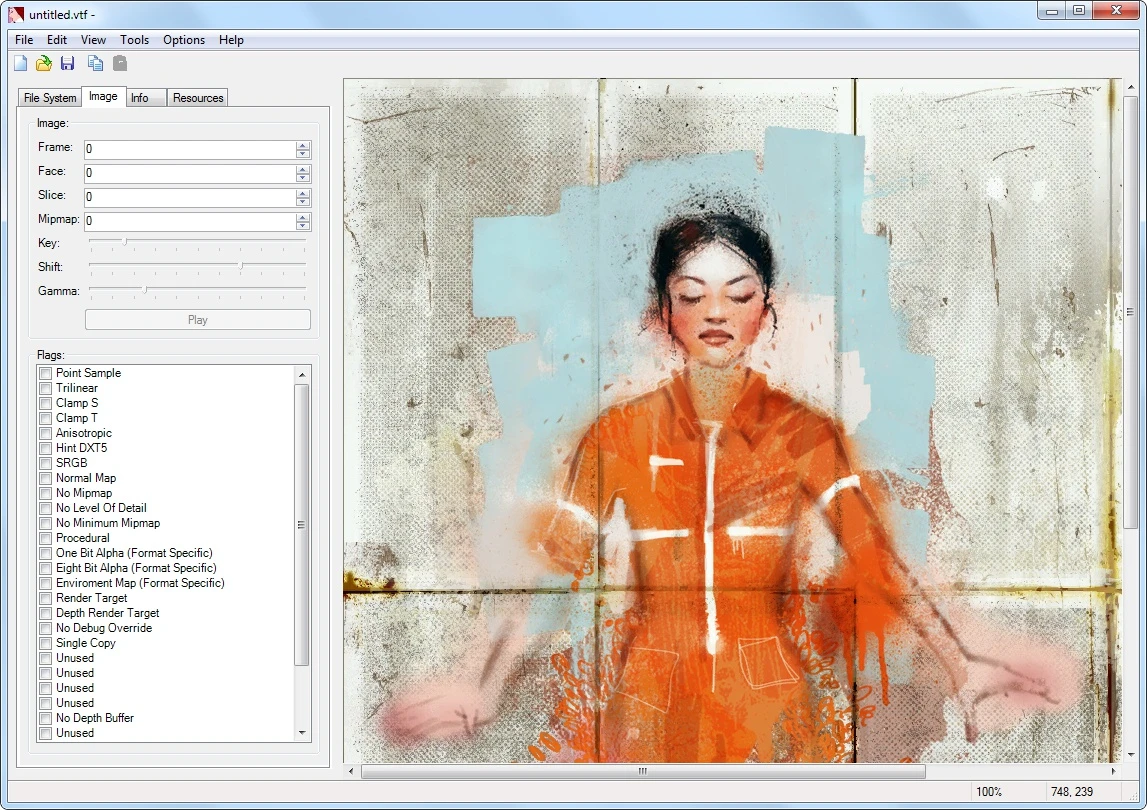Screen dimensions: 1147x810
Task: Enable the Point Sample flag
Action: pos(45,373)
